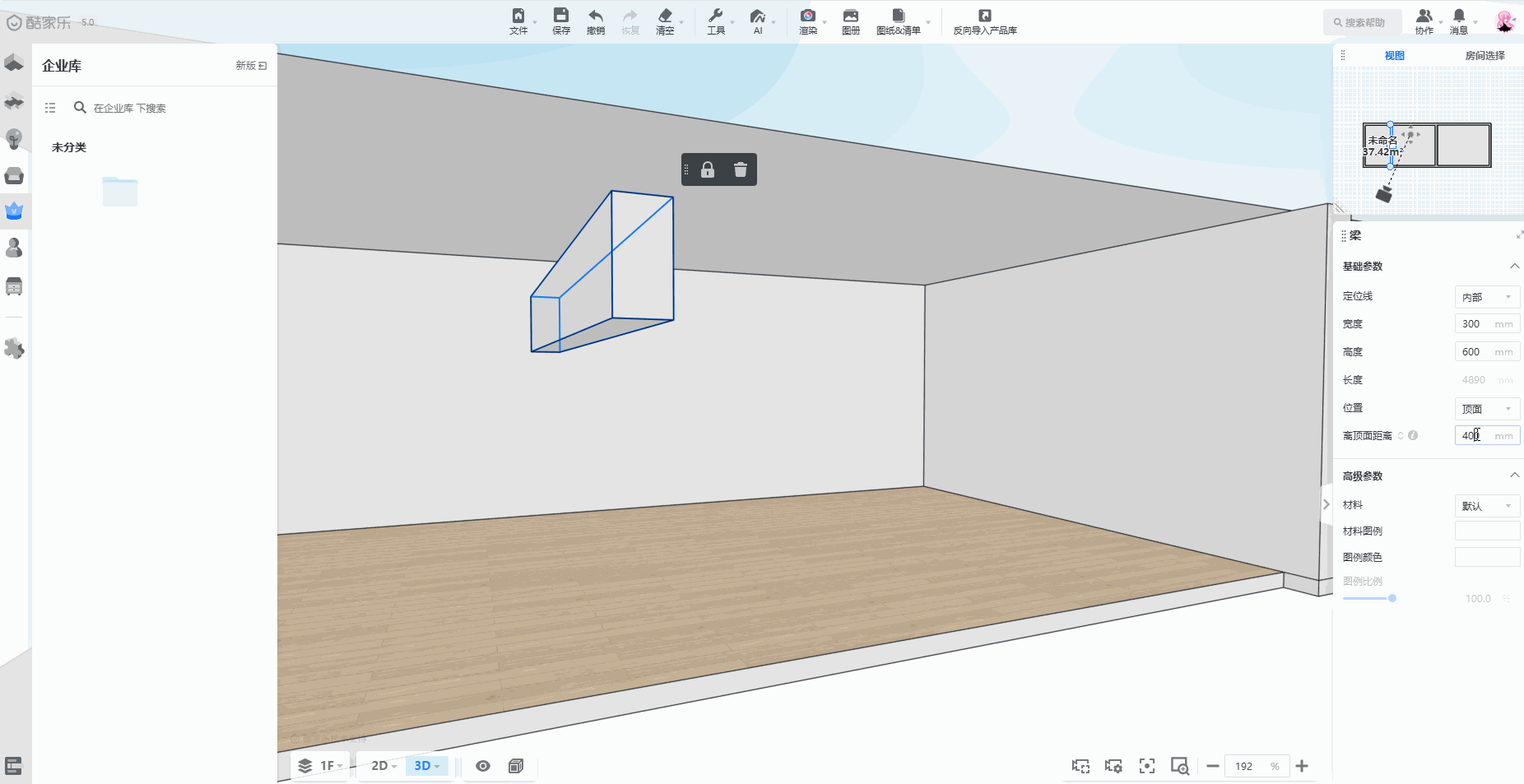This screenshot has height=784, width=1524.
Task: Switch to 2D view mode
Action: click(383, 766)
